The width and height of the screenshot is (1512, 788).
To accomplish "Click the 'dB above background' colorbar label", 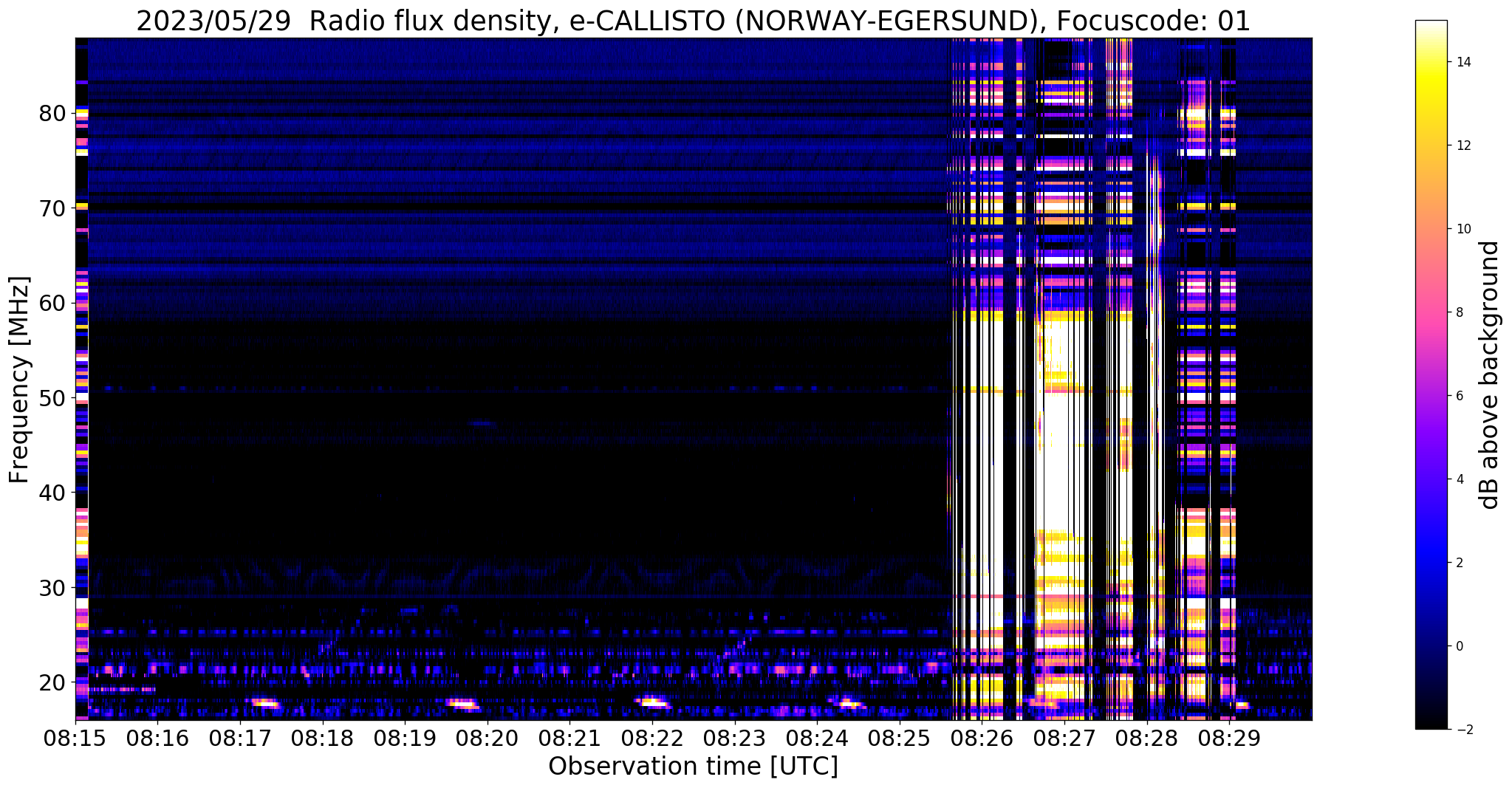I will coord(1490,374).
